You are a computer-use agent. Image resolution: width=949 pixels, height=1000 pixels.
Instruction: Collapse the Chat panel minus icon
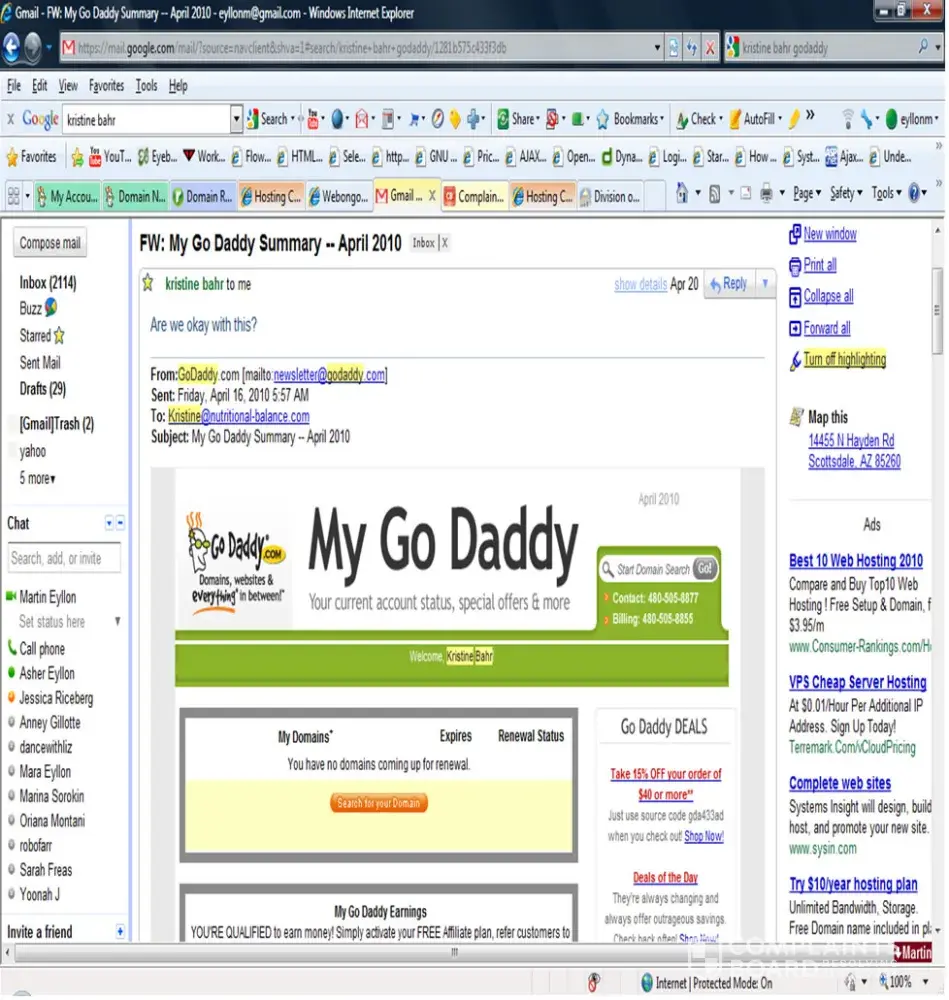[120, 523]
